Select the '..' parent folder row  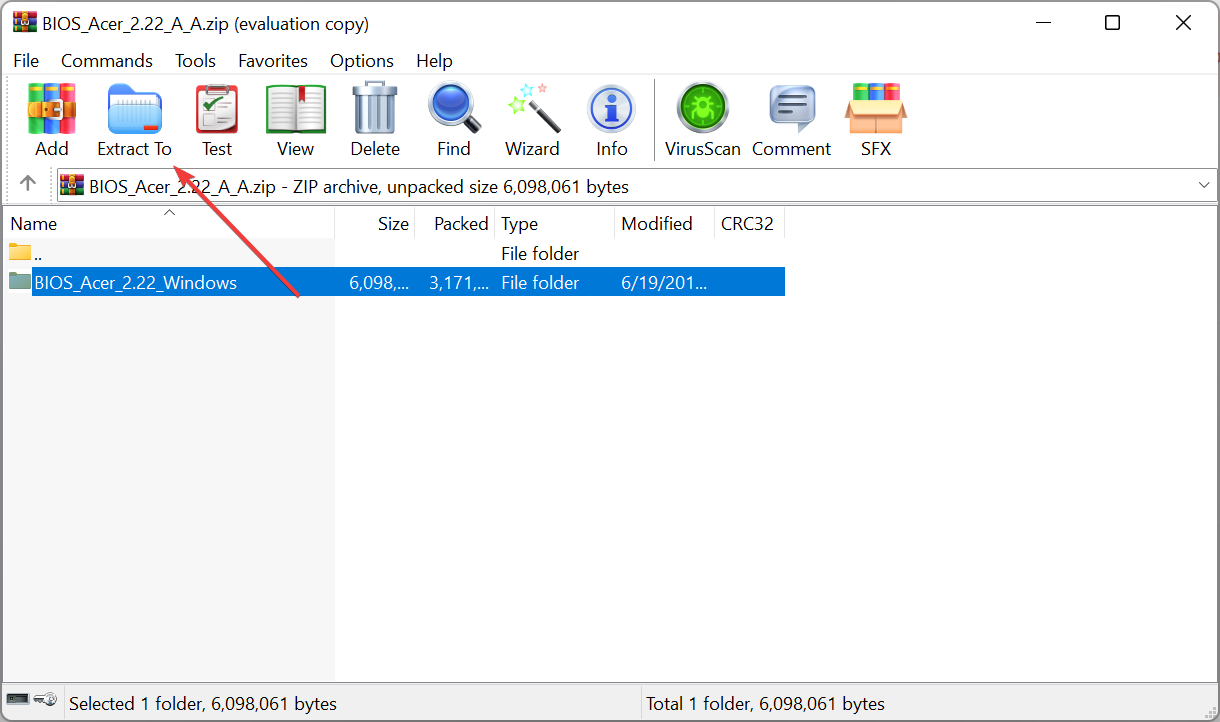pos(394,253)
